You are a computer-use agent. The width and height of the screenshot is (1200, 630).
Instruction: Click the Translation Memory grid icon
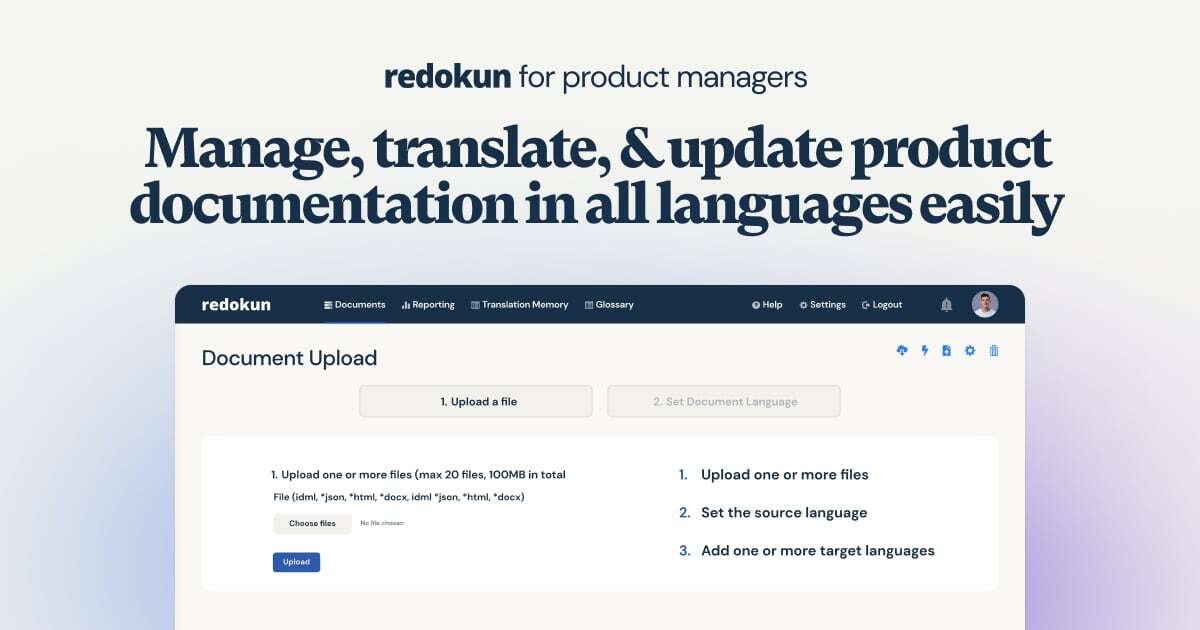point(474,305)
